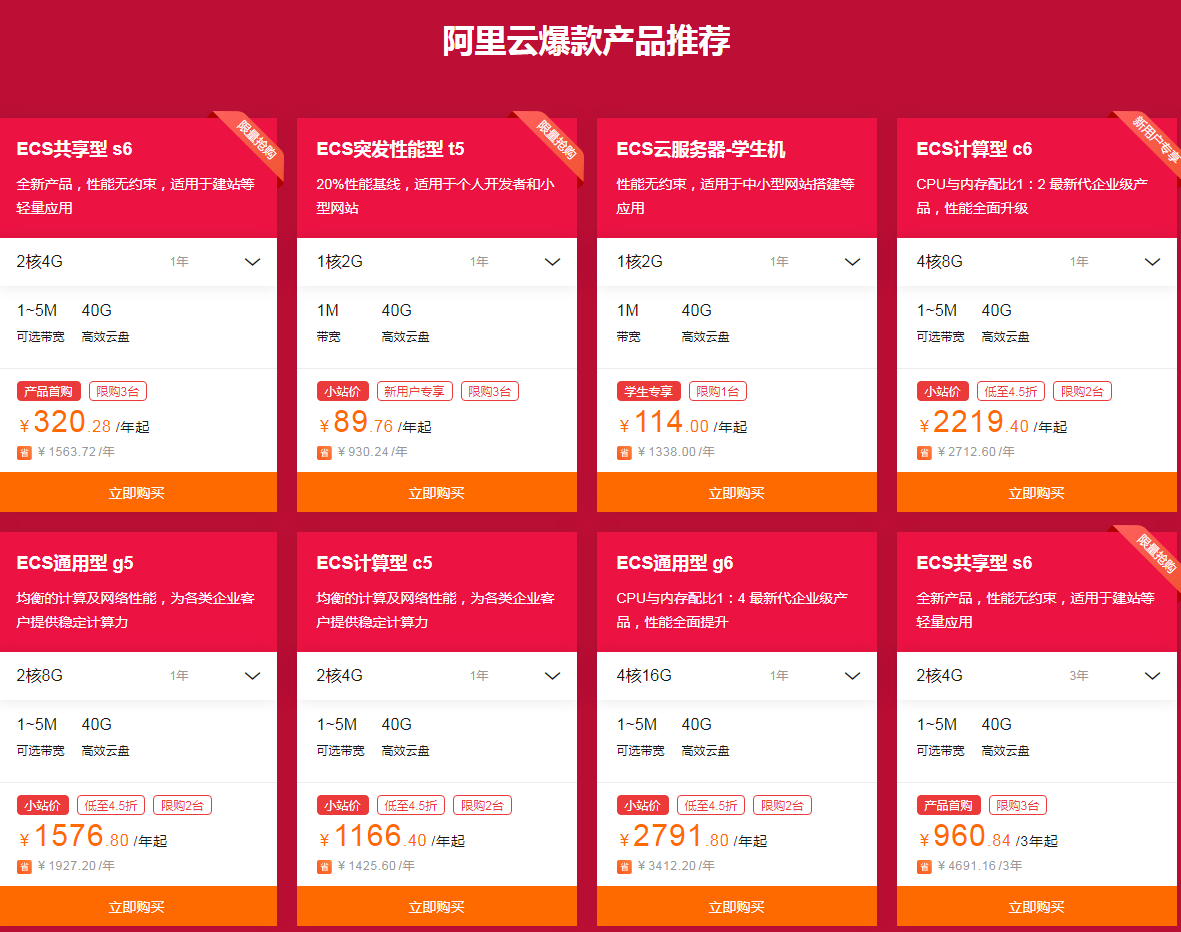The height and width of the screenshot is (932, 1181).
Task: Click the 省 savings icon beside ¥4691.16/3年
Action: tap(924, 866)
